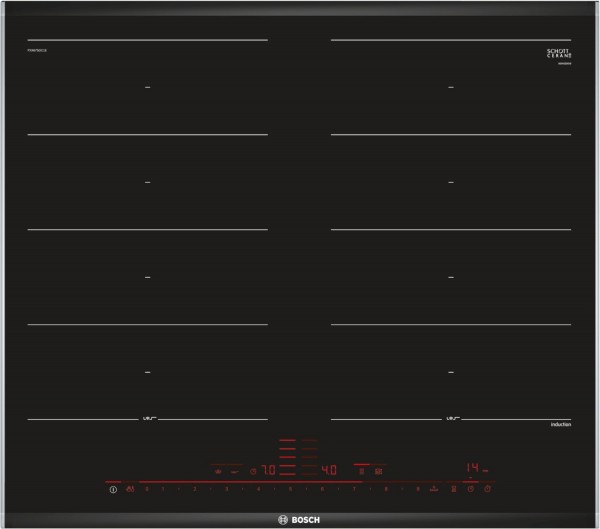The height and width of the screenshot is (529, 600).
Task: Tap the pan symbol left of timer
Action: coord(454,489)
